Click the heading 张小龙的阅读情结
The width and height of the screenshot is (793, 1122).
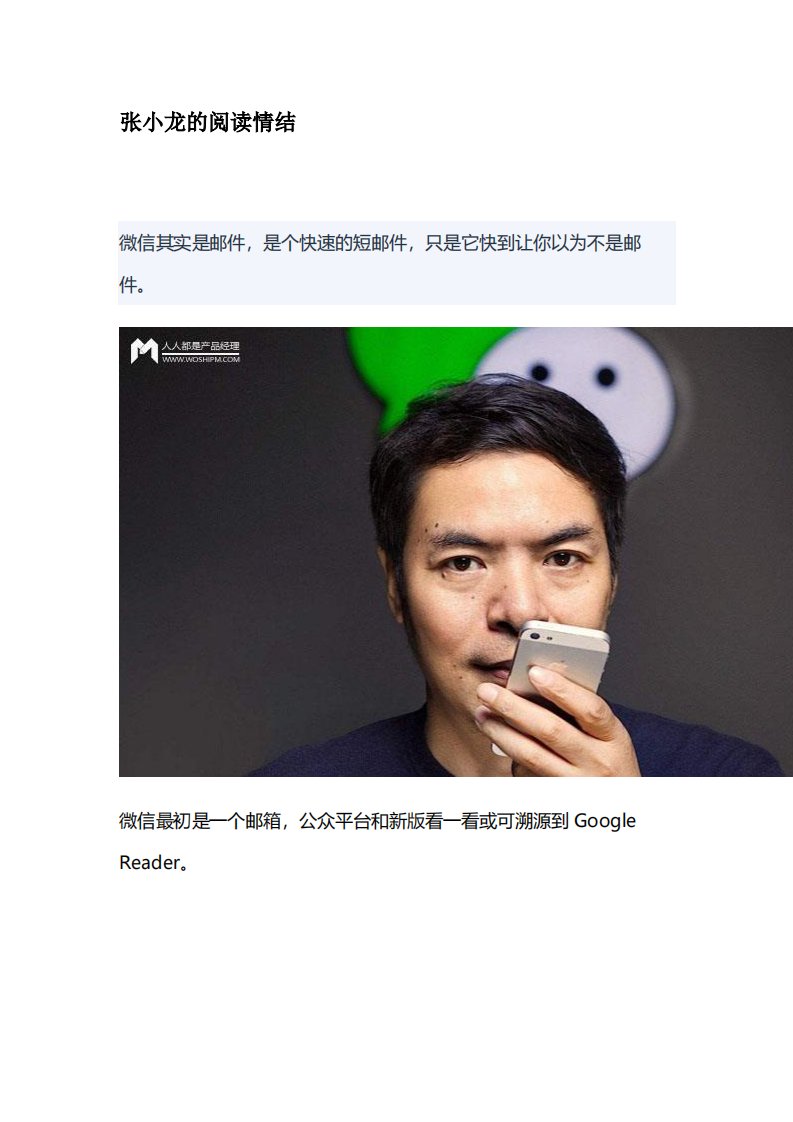[x=208, y=122]
